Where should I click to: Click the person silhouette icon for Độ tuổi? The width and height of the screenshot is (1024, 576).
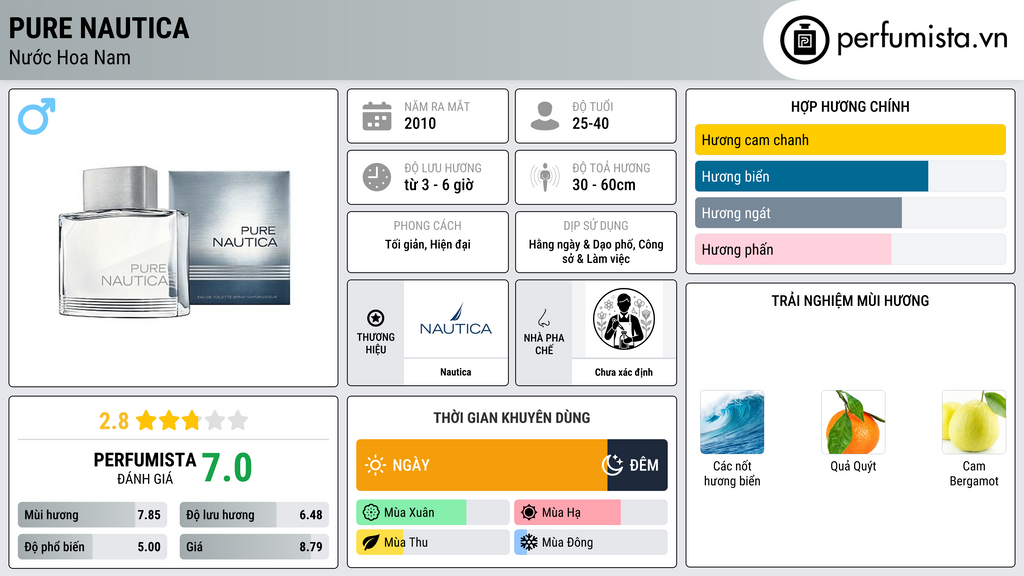(545, 116)
